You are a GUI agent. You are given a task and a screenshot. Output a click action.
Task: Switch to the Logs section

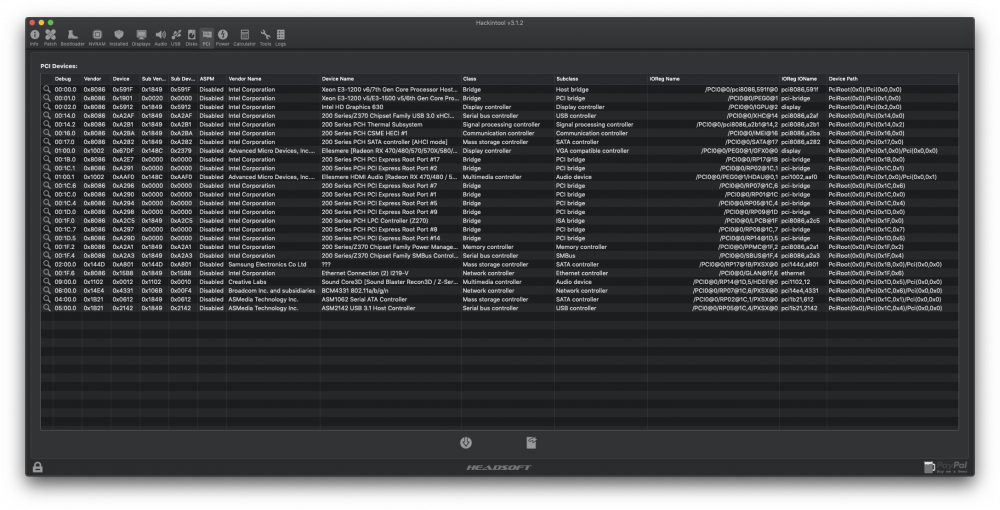click(x=281, y=37)
